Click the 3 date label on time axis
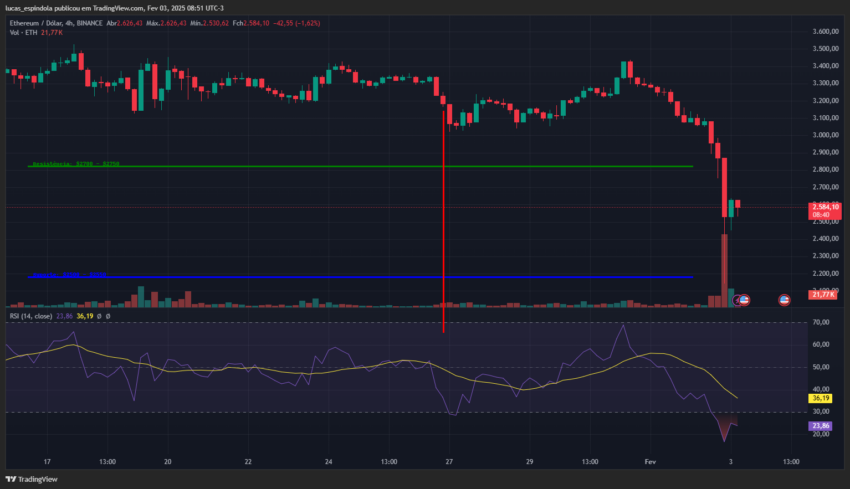Viewport: 850px width, 489px height. tap(731, 462)
